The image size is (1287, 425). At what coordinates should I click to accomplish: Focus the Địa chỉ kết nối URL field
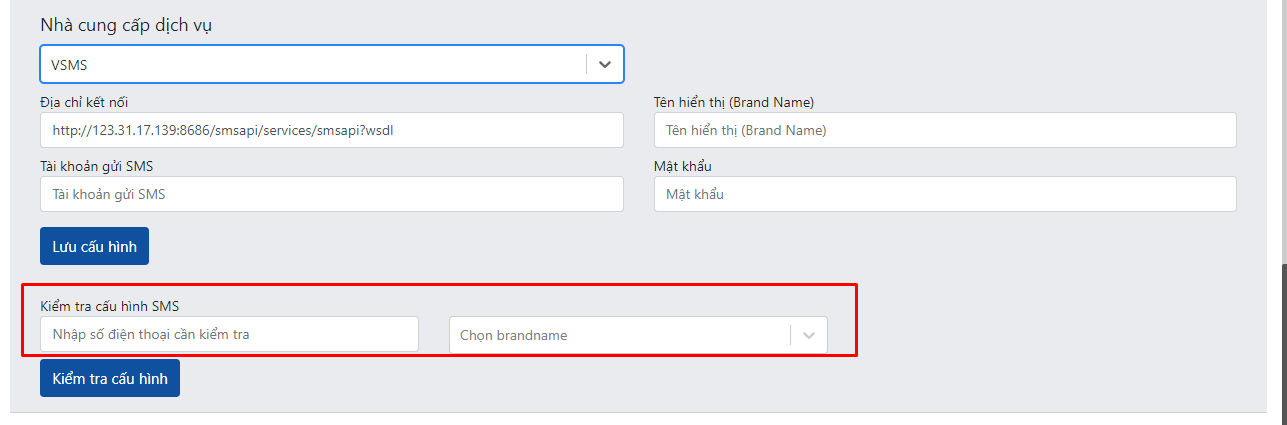click(332, 130)
